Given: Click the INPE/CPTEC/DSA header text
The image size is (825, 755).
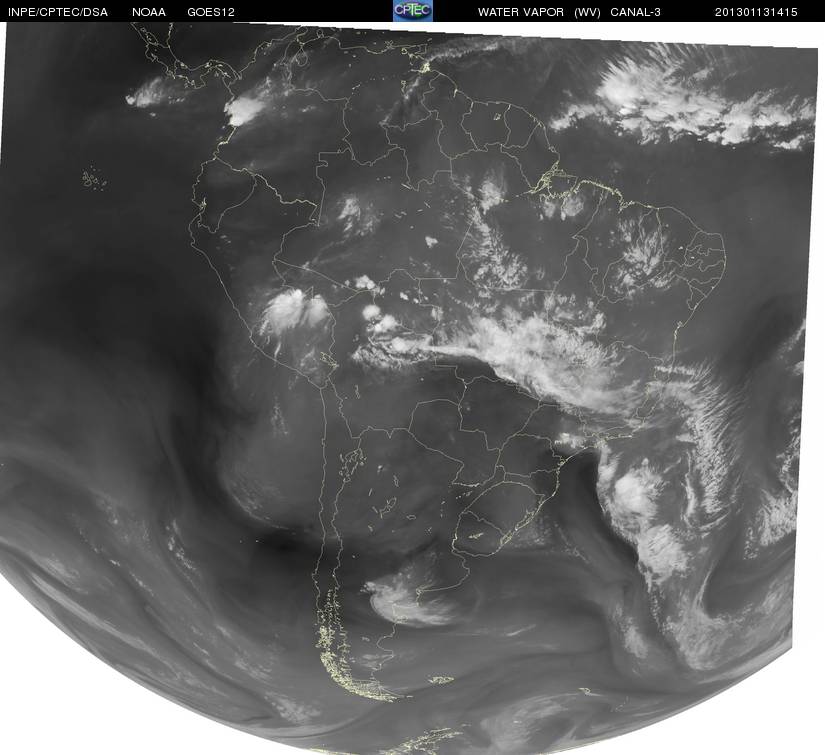Looking at the screenshot, I should [58, 12].
